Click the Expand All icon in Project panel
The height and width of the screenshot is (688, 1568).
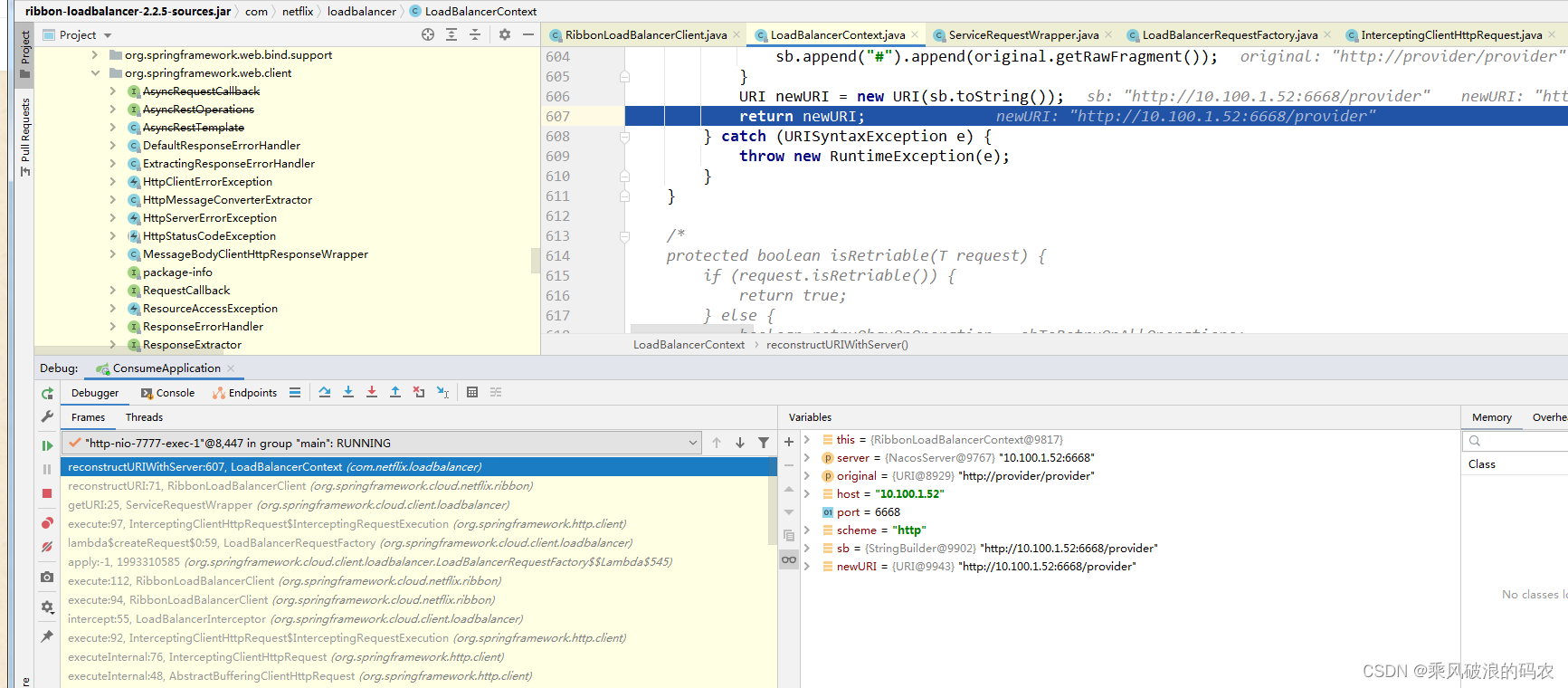[x=451, y=34]
